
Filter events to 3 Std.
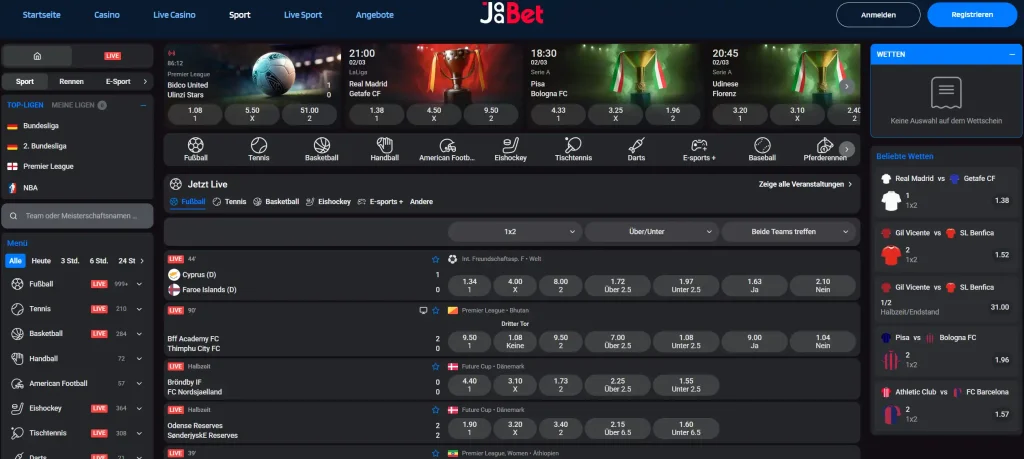coord(70,261)
